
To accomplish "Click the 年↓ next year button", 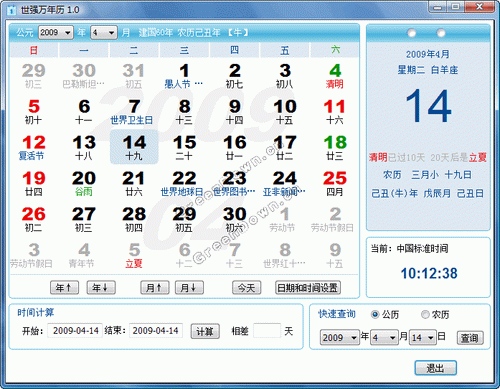I will (101, 288).
